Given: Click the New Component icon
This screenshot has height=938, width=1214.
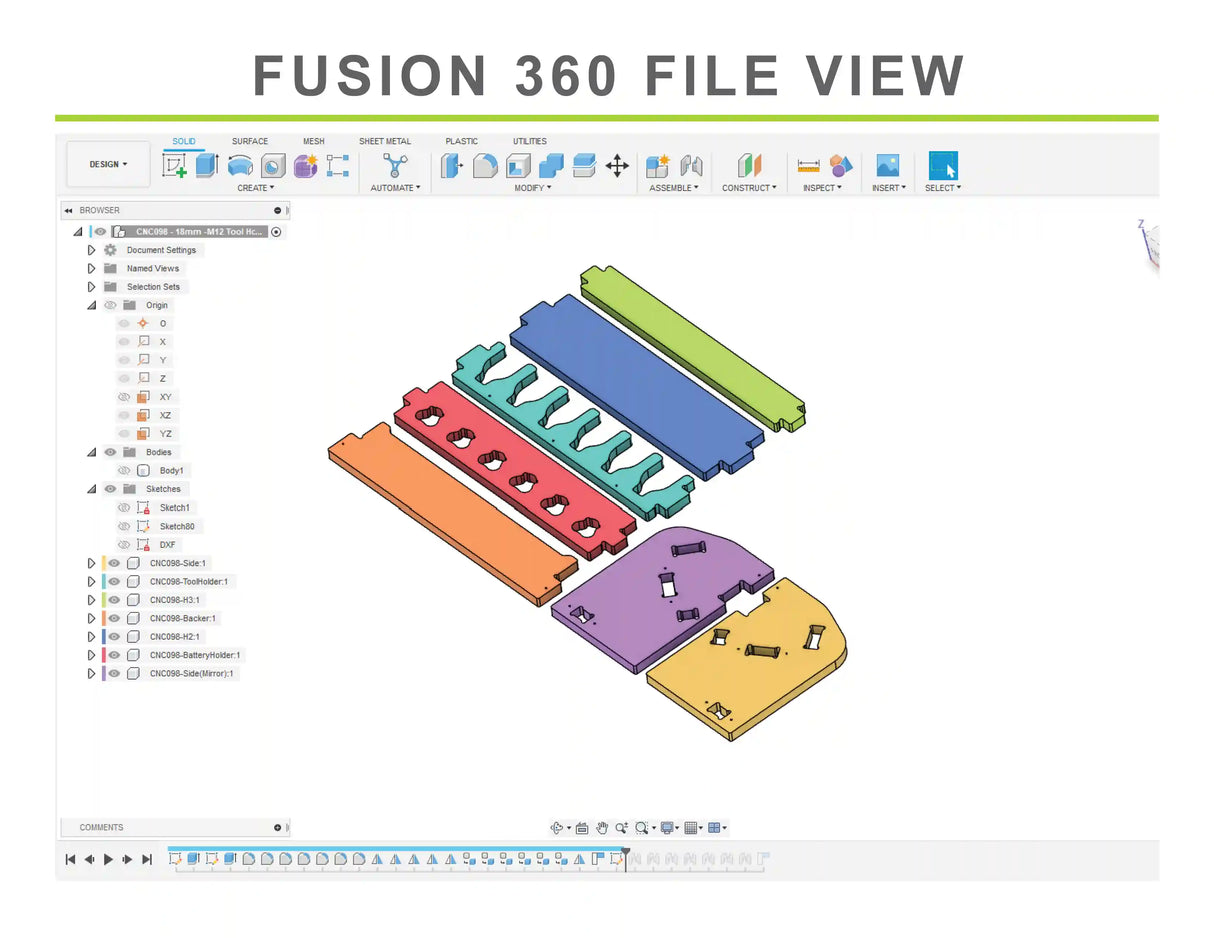Looking at the screenshot, I should pos(657,166).
